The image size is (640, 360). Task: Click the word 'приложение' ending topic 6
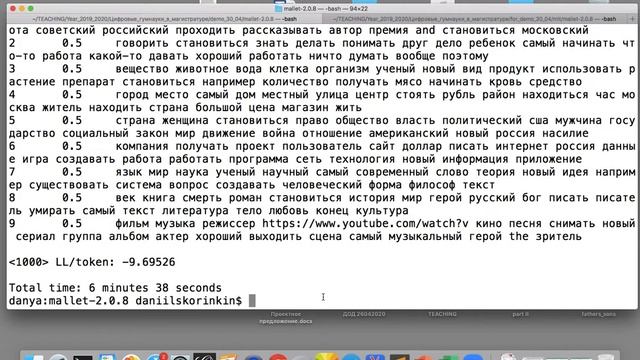pyautogui.click(x=549, y=159)
